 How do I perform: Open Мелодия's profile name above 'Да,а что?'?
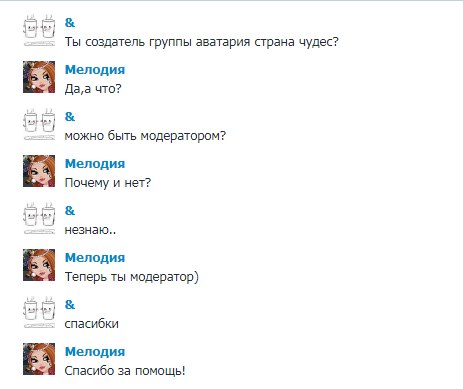click(95, 70)
